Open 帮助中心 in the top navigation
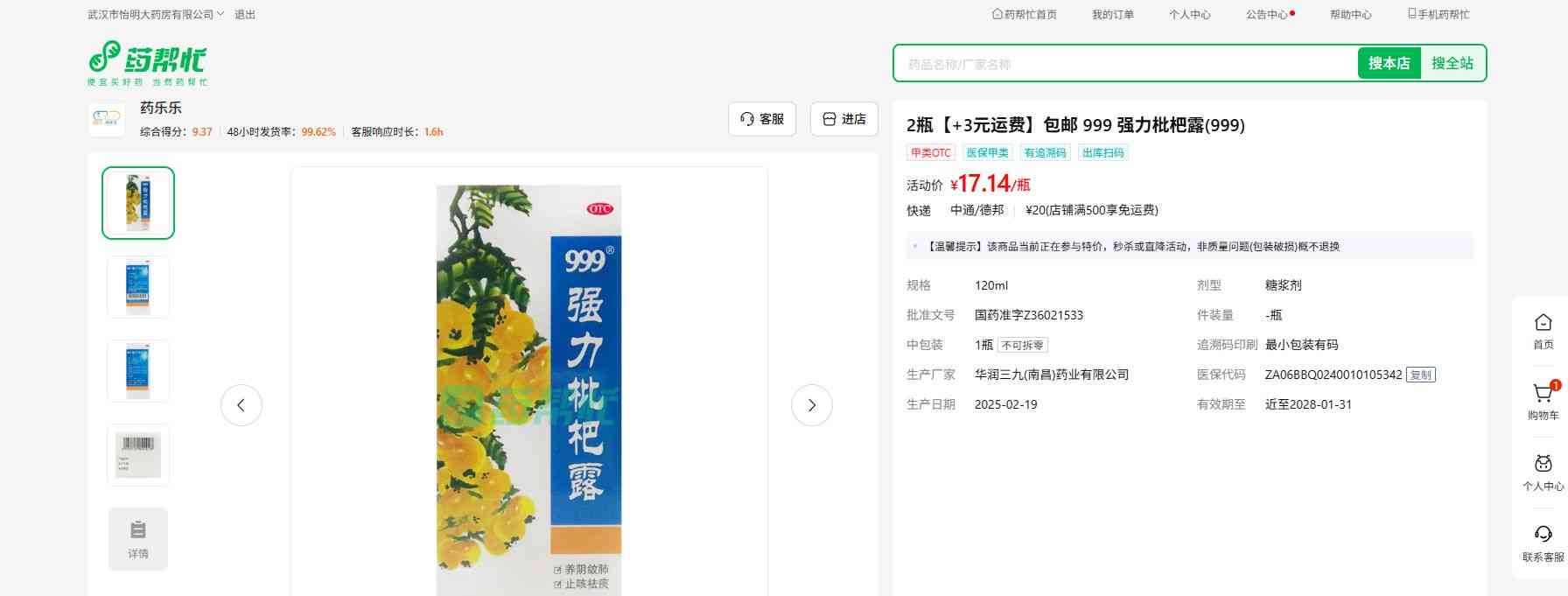The image size is (1568, 596). tap(1350, 14)
